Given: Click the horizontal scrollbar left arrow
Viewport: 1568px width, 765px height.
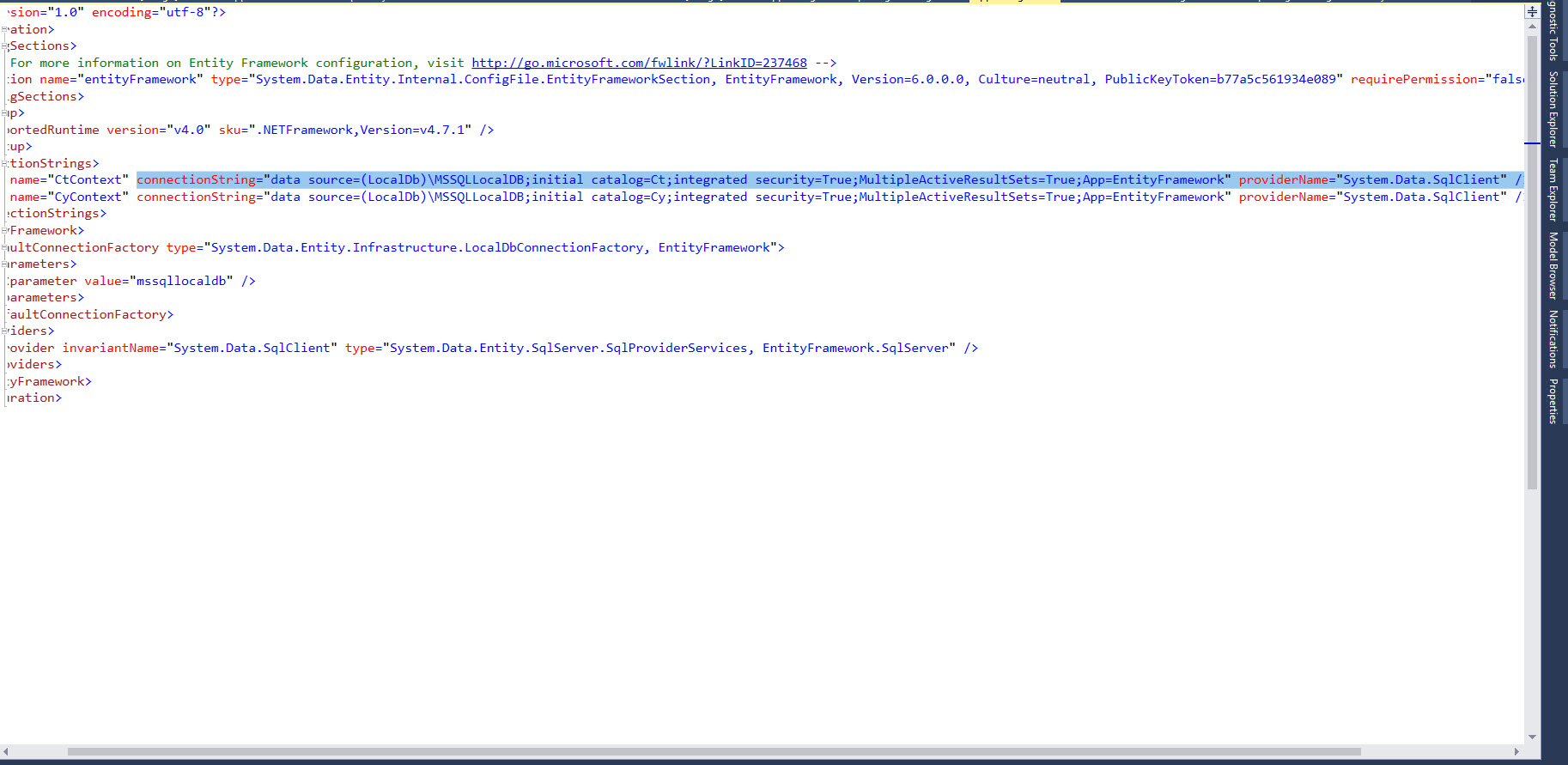Looking at the screenshot, I should coord(6,751).
